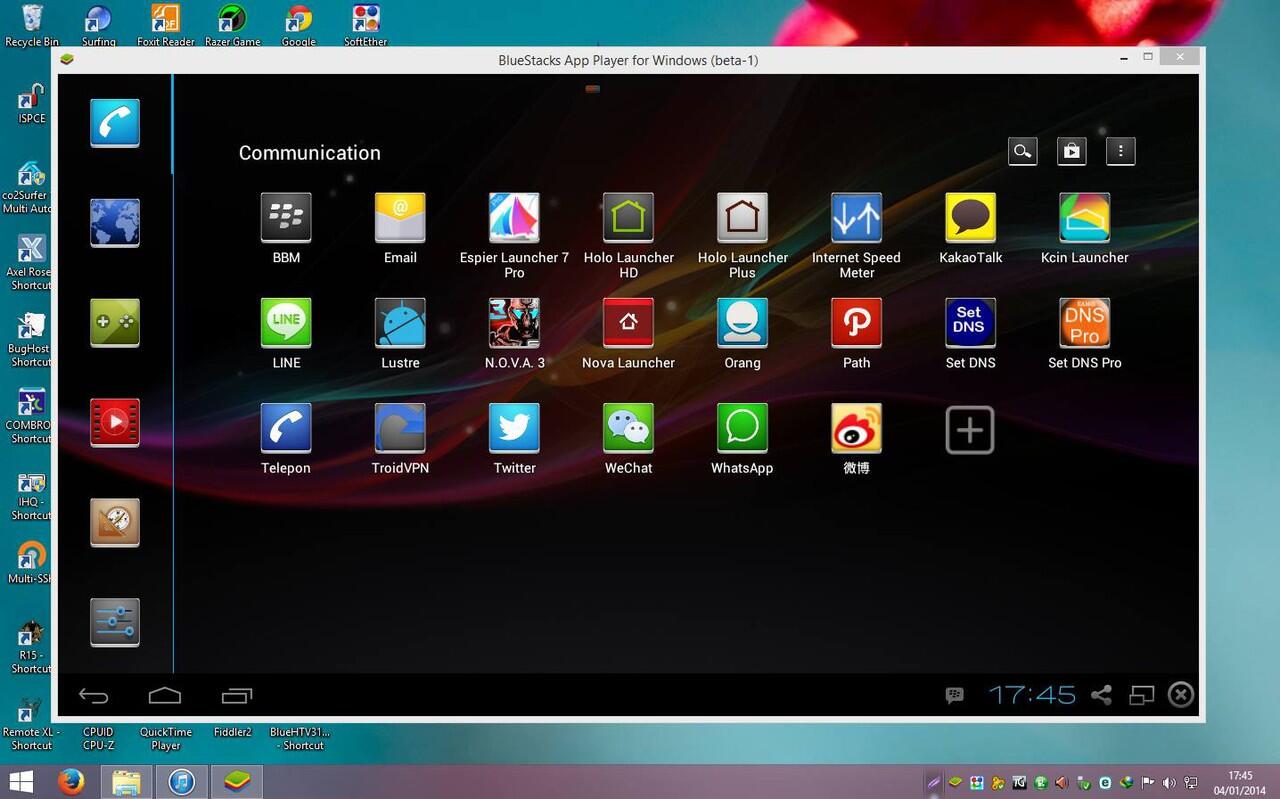Select the media video category in sidebar
Viewport: 1280px width, 799px height.
(115, 422)
